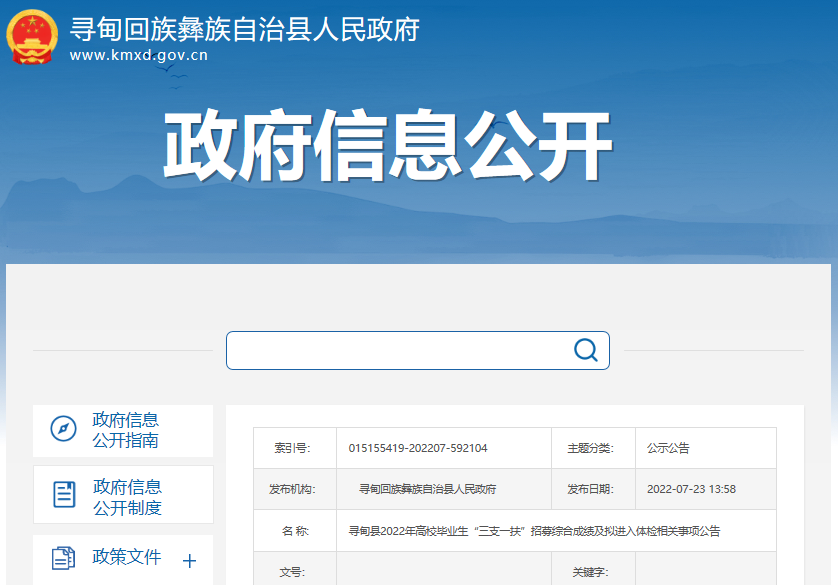The height and width of the screenshot is (585, 838).
Task: Focus the search input box
Action: click(400, 350)
